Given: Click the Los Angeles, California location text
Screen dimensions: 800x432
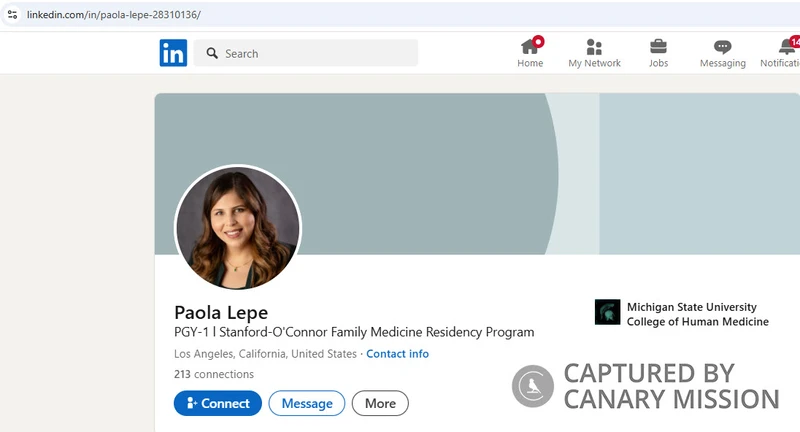Looking at the screenshot, I should (x=265, y=353).
